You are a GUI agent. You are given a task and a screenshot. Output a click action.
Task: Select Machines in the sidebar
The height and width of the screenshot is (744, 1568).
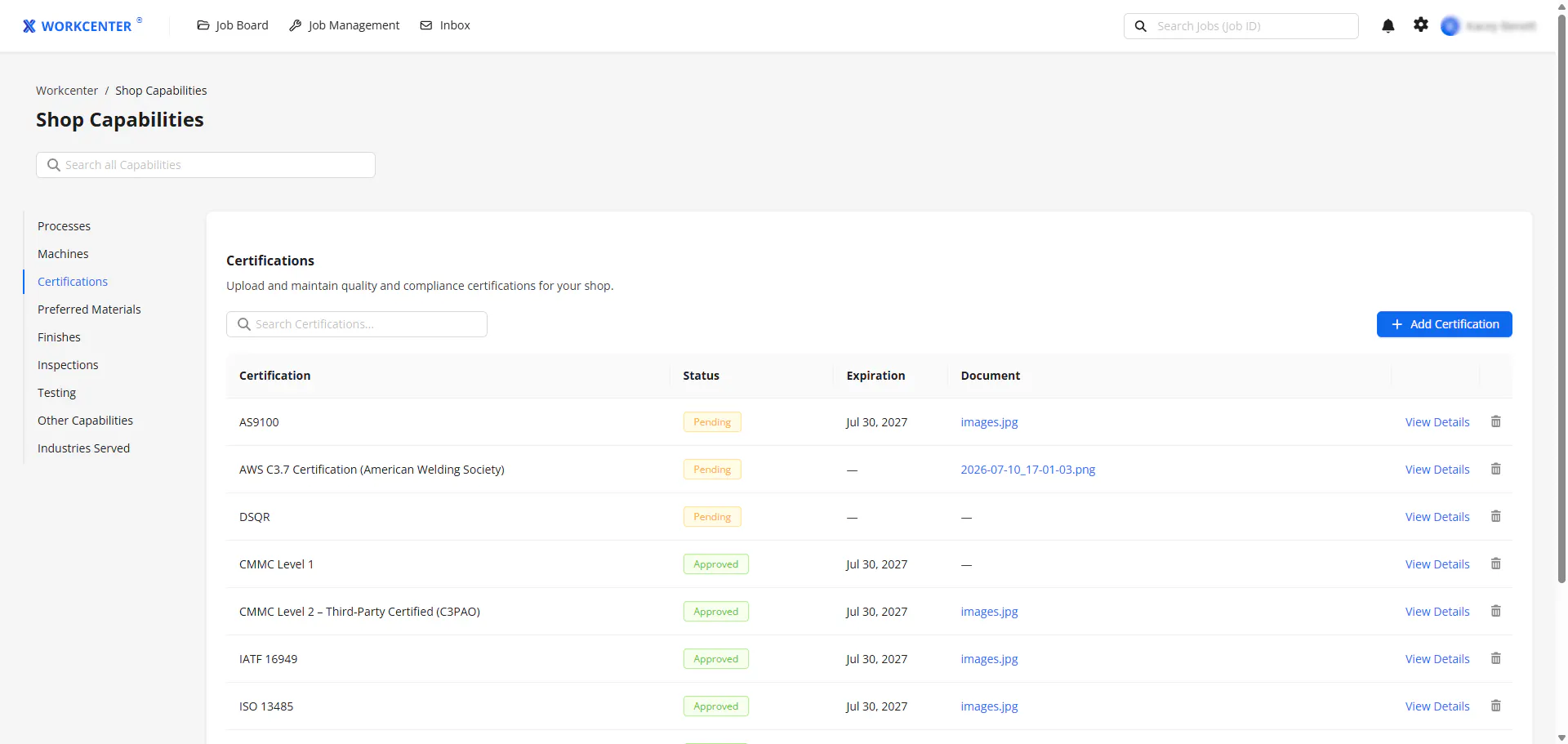[x=63, y=254]
